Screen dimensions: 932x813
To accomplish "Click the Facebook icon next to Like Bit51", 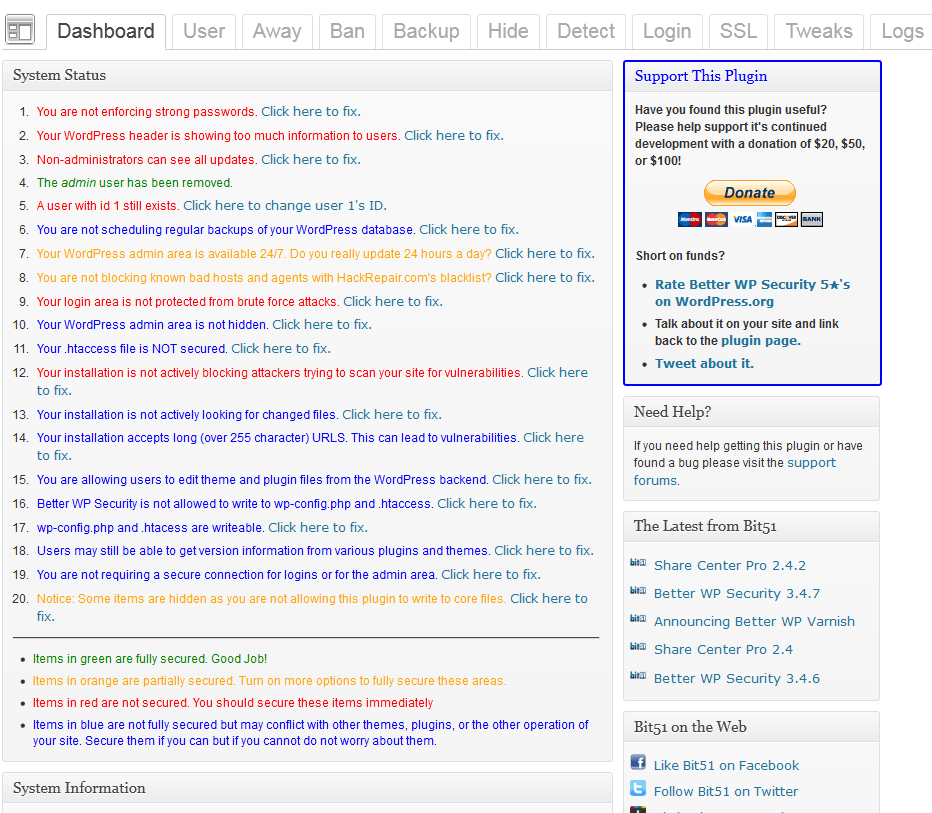I will click(638, 762).
